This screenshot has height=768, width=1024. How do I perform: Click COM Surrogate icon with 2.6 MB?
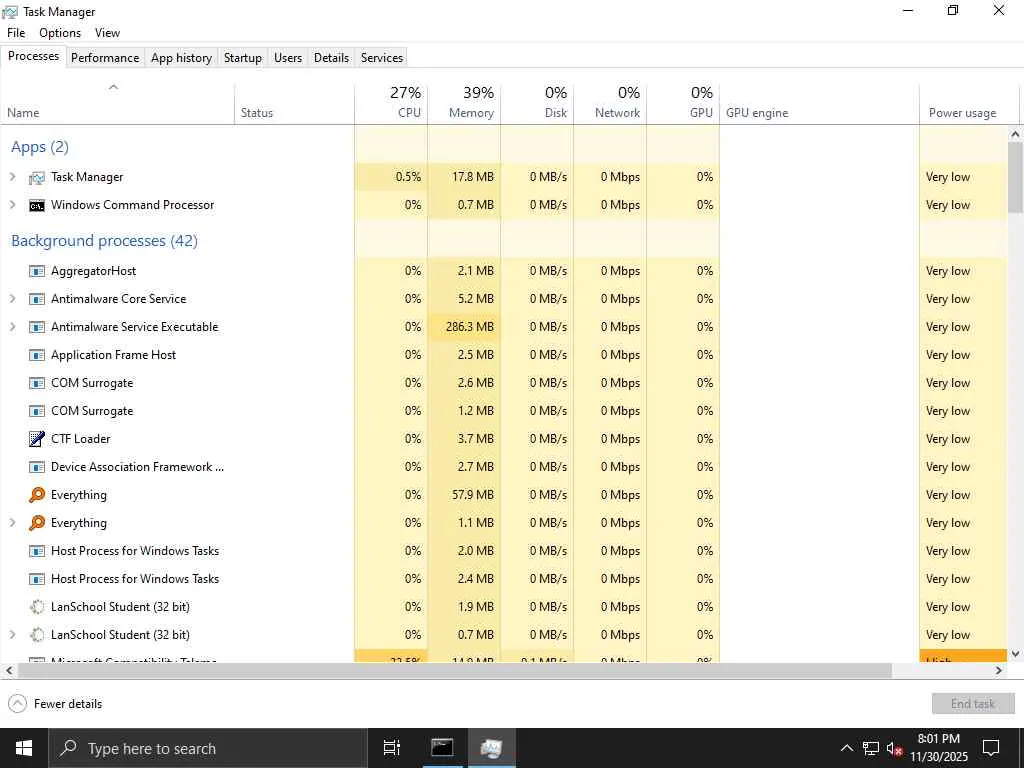click(37, 383)
